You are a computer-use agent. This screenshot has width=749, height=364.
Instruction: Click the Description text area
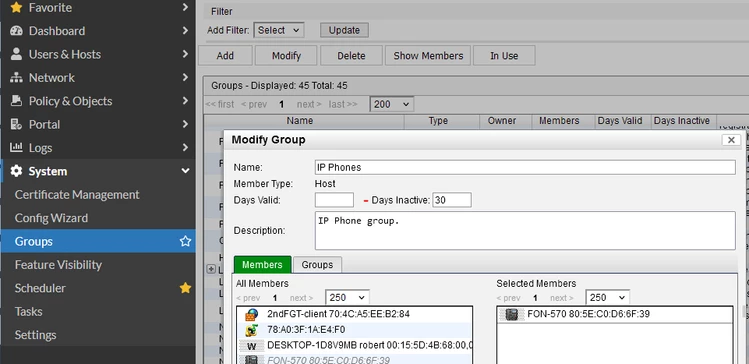525,230
